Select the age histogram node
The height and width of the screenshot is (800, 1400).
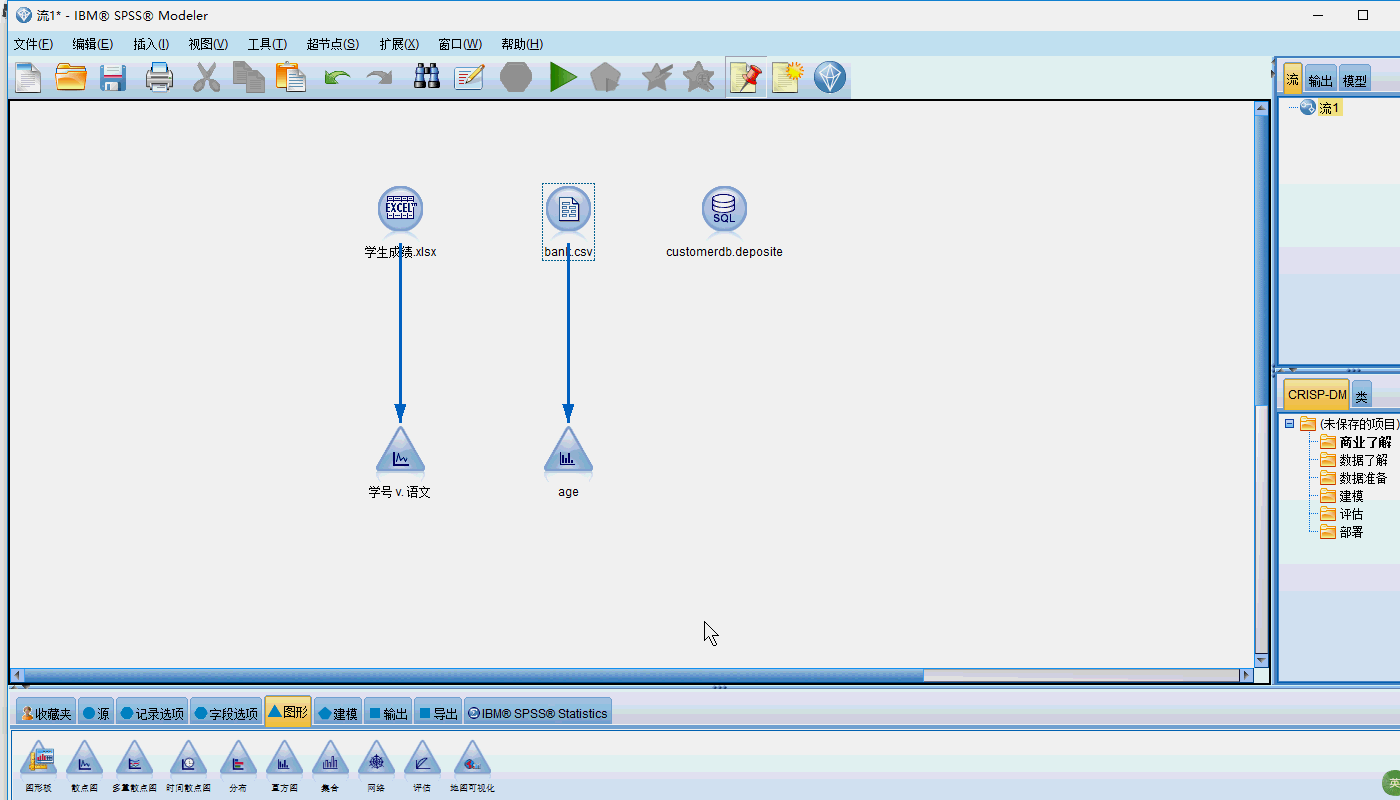coord(568,452)
